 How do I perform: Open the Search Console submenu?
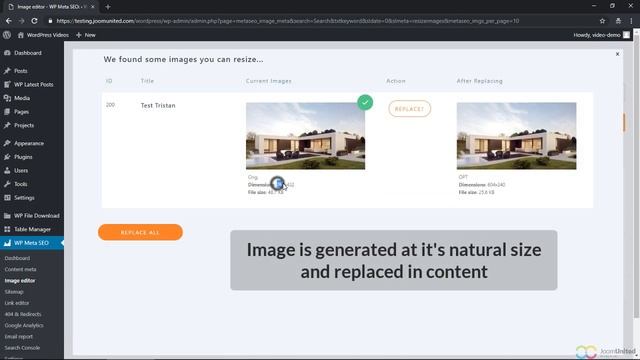[22, 348]
